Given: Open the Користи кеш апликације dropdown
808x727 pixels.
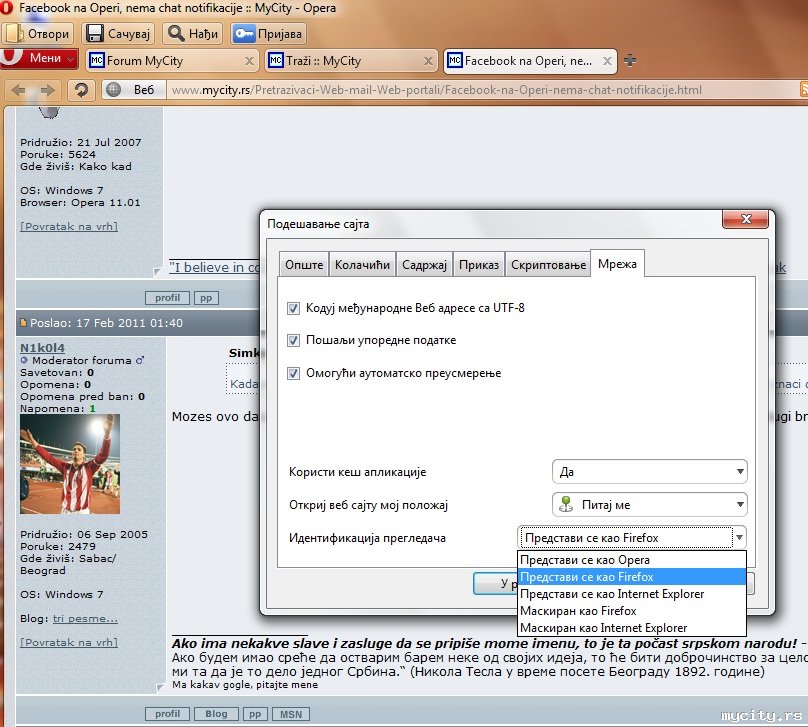Looking at the screenshot, I should tap(649, 471).
